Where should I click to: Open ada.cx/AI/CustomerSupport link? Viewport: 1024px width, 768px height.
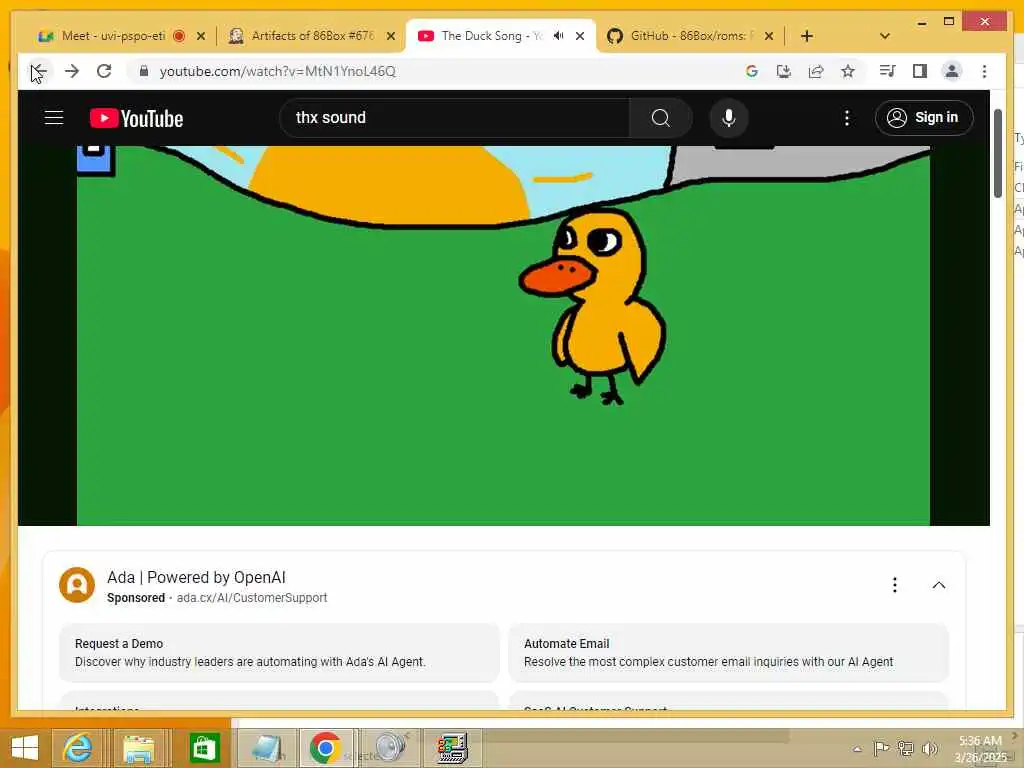252,598
